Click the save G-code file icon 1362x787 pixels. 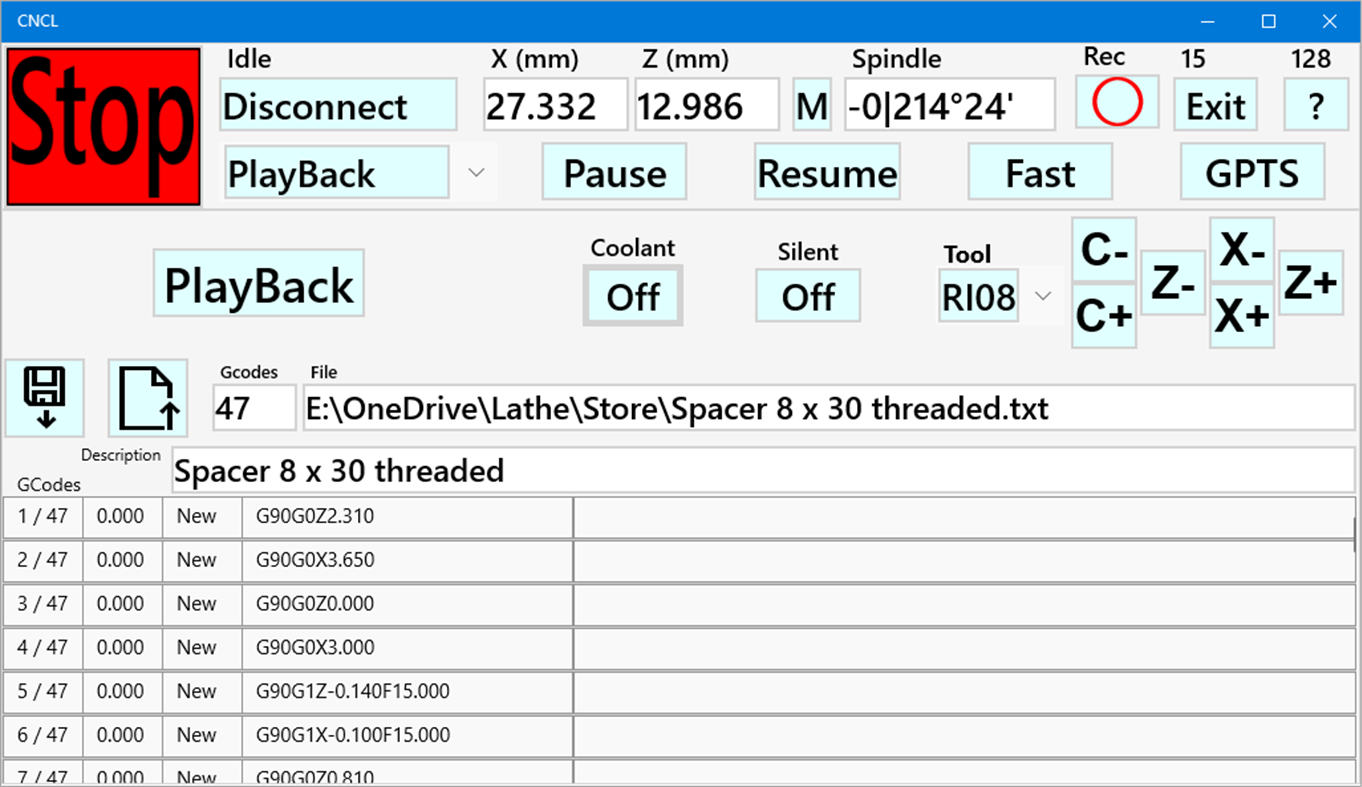(x=45, y=397)
